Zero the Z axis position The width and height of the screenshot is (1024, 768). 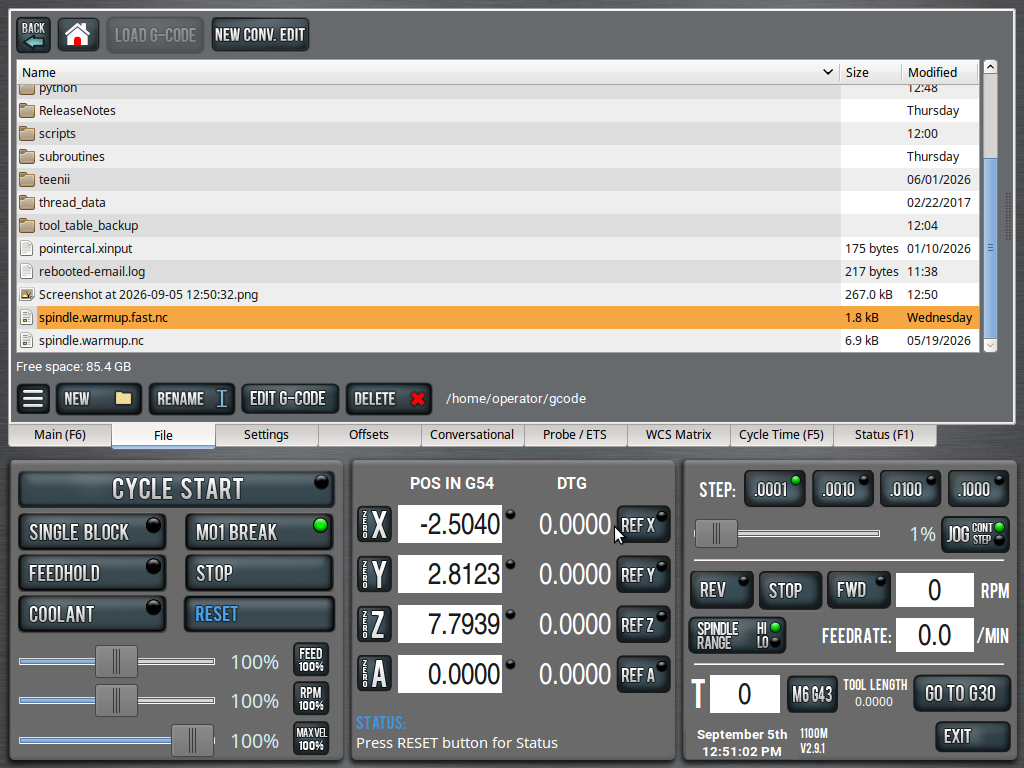pos(374,624)
